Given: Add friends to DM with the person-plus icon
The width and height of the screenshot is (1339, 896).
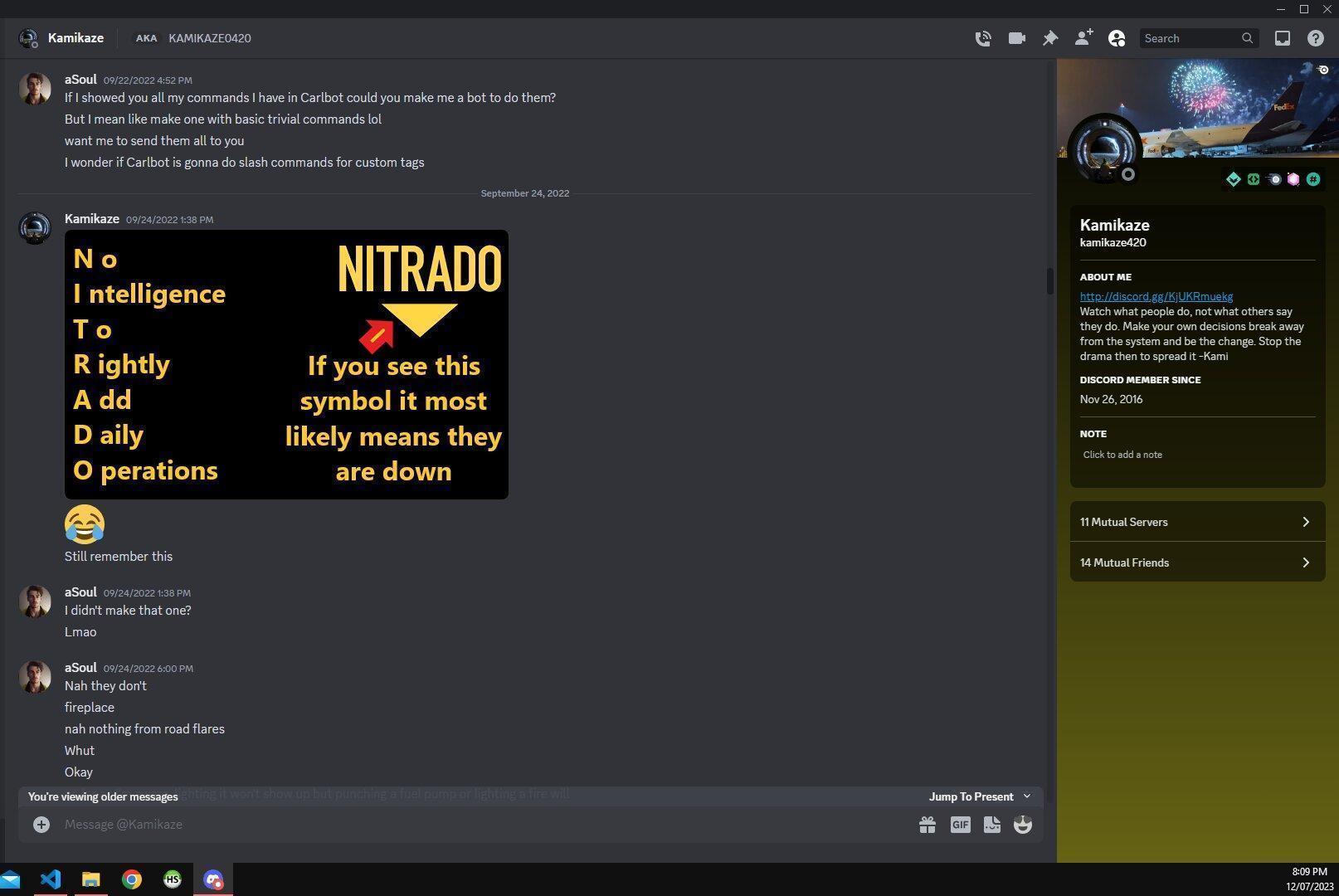Looking at the screenshot, I should pos(1083,38).
